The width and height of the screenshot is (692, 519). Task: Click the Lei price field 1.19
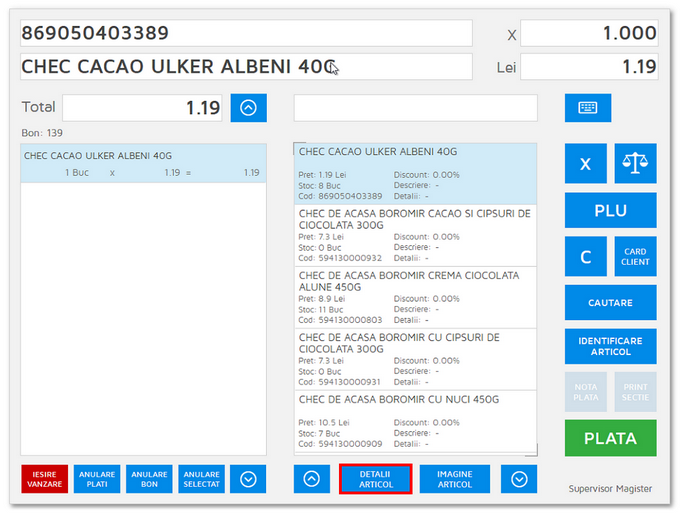click(589, 67)
